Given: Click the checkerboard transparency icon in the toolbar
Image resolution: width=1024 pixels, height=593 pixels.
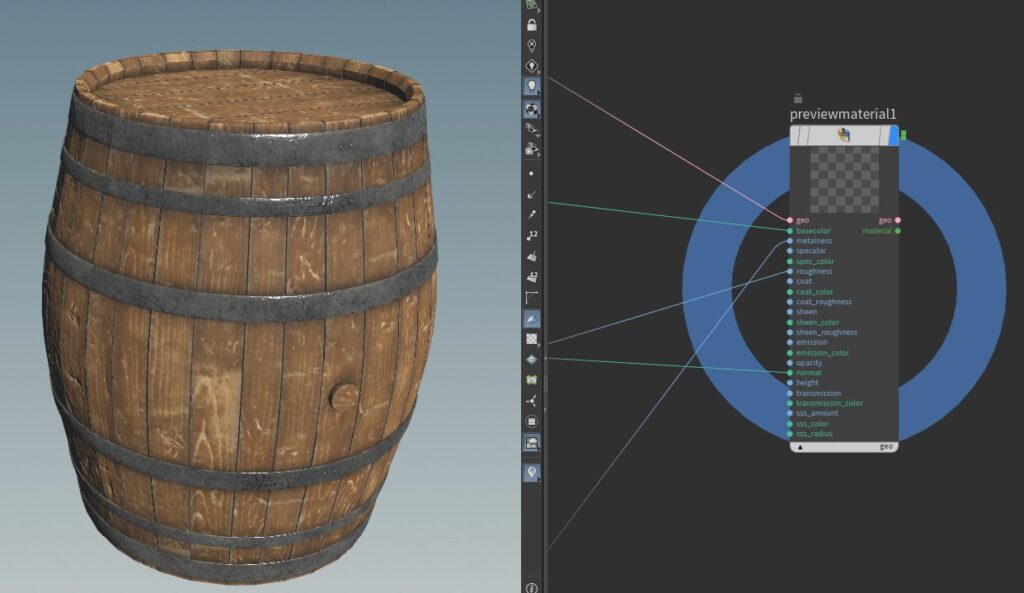Looking at the screenshot, I should [x=532, y=339].
